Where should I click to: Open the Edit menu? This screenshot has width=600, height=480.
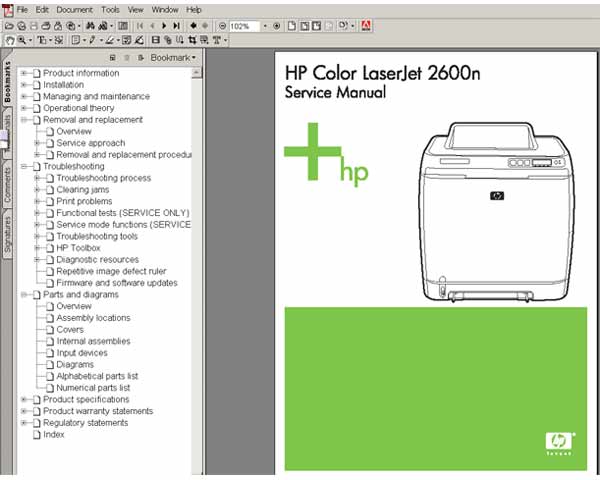42,10
